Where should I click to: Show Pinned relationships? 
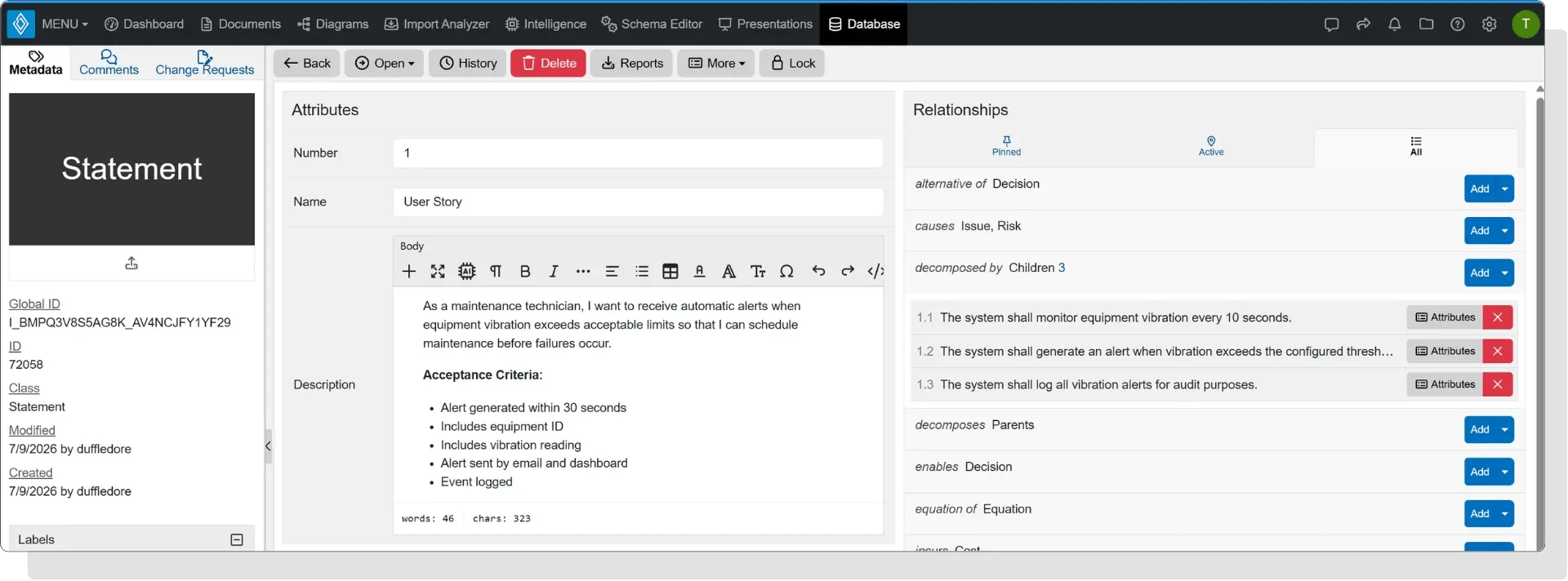(x=1006, y=146)
